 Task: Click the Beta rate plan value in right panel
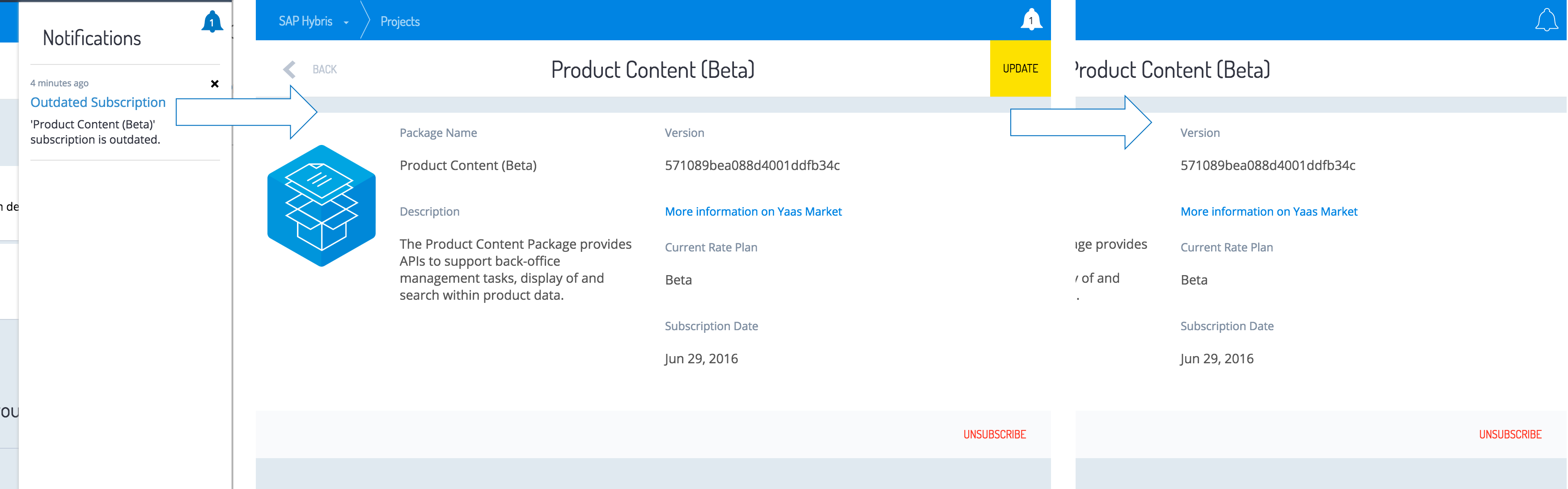point(1194,280)
